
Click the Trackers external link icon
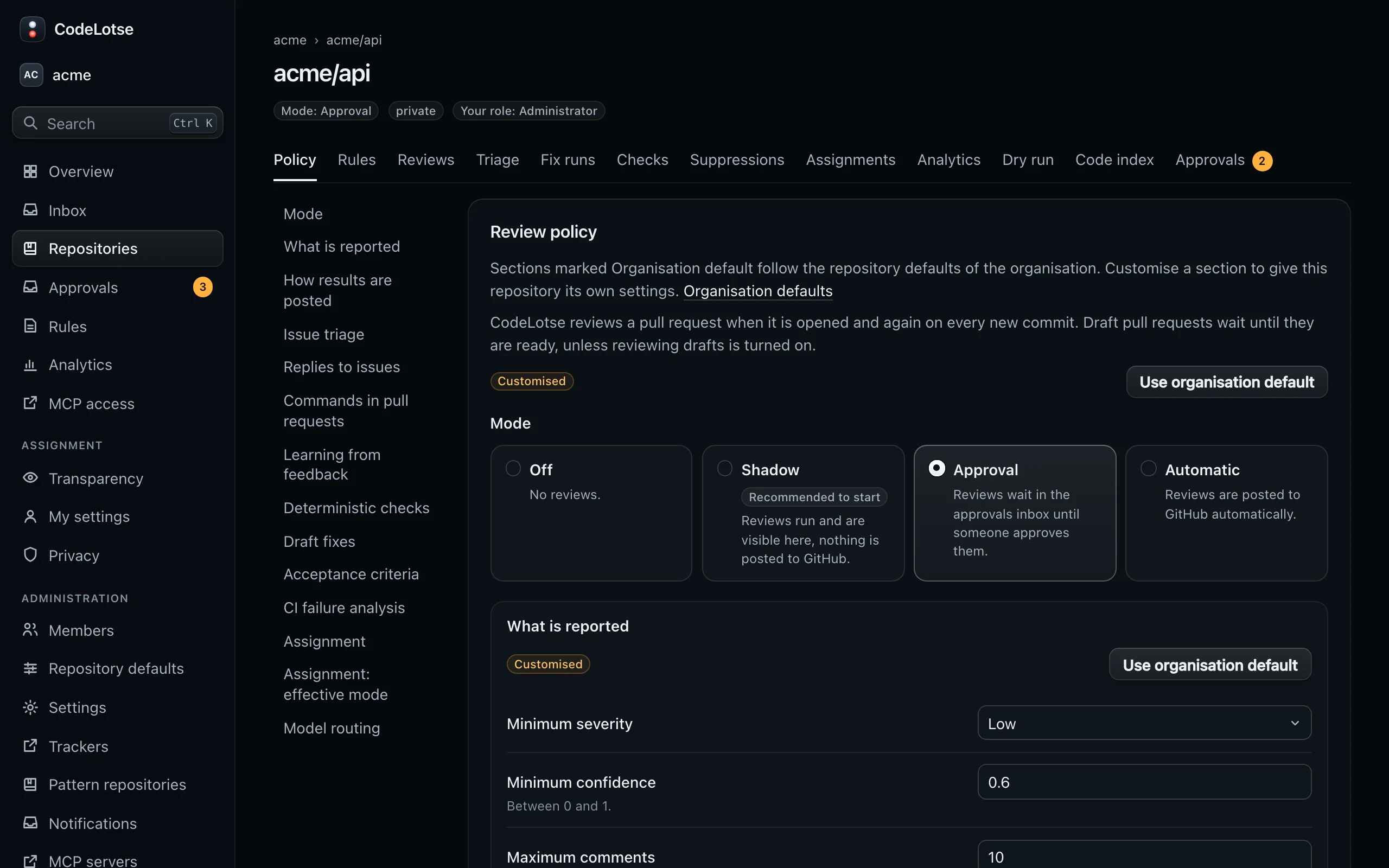click(x=30, y=746)
